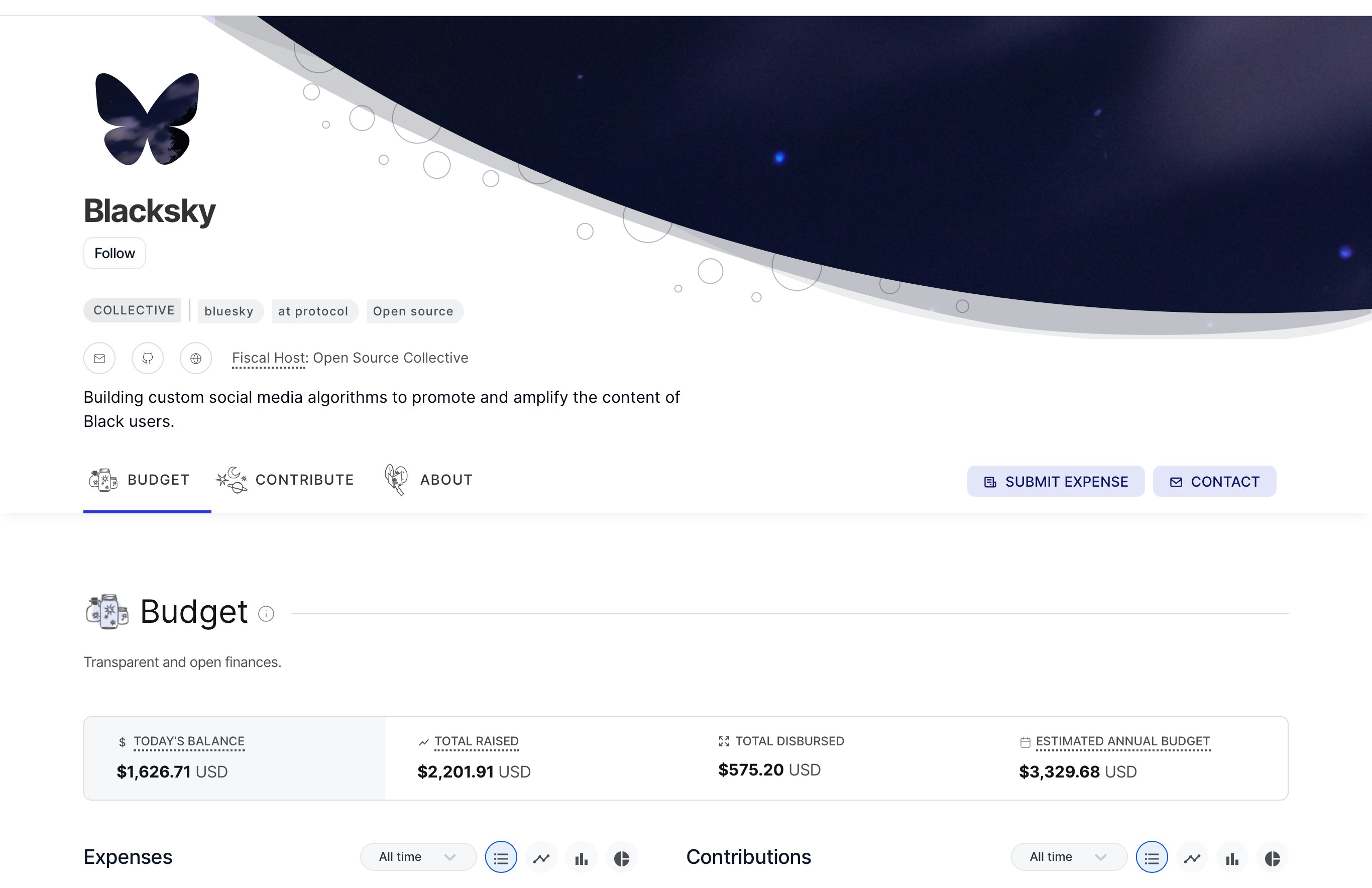
Task: Click the CONTACT button
Action: click(x=1215, y=482)
